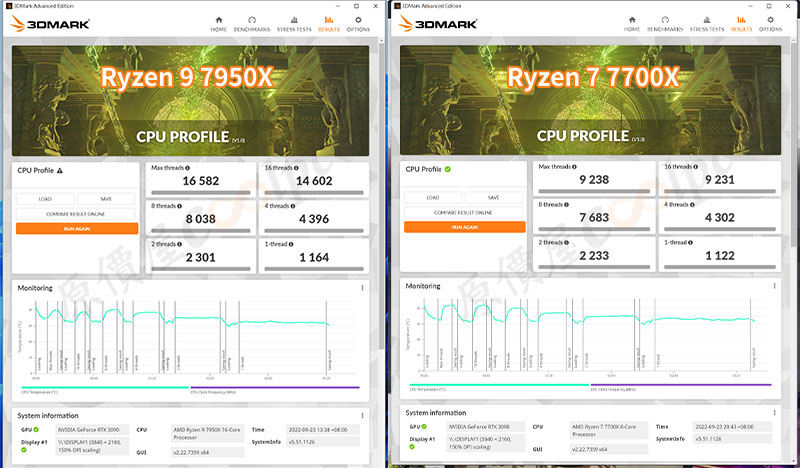This screenshot has height=468, width=800.
Task: Click info icon beside 16 threads, right window
Action: point(695,167)
